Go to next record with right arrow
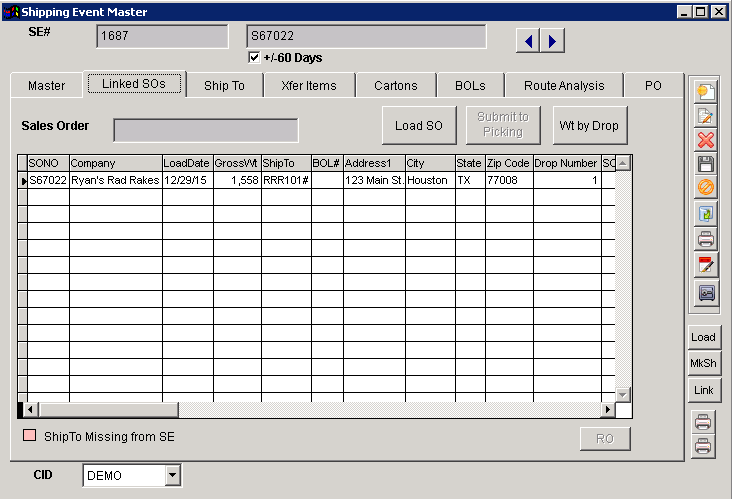The height and width of the screenshot is (499, 732). point(552,40)
